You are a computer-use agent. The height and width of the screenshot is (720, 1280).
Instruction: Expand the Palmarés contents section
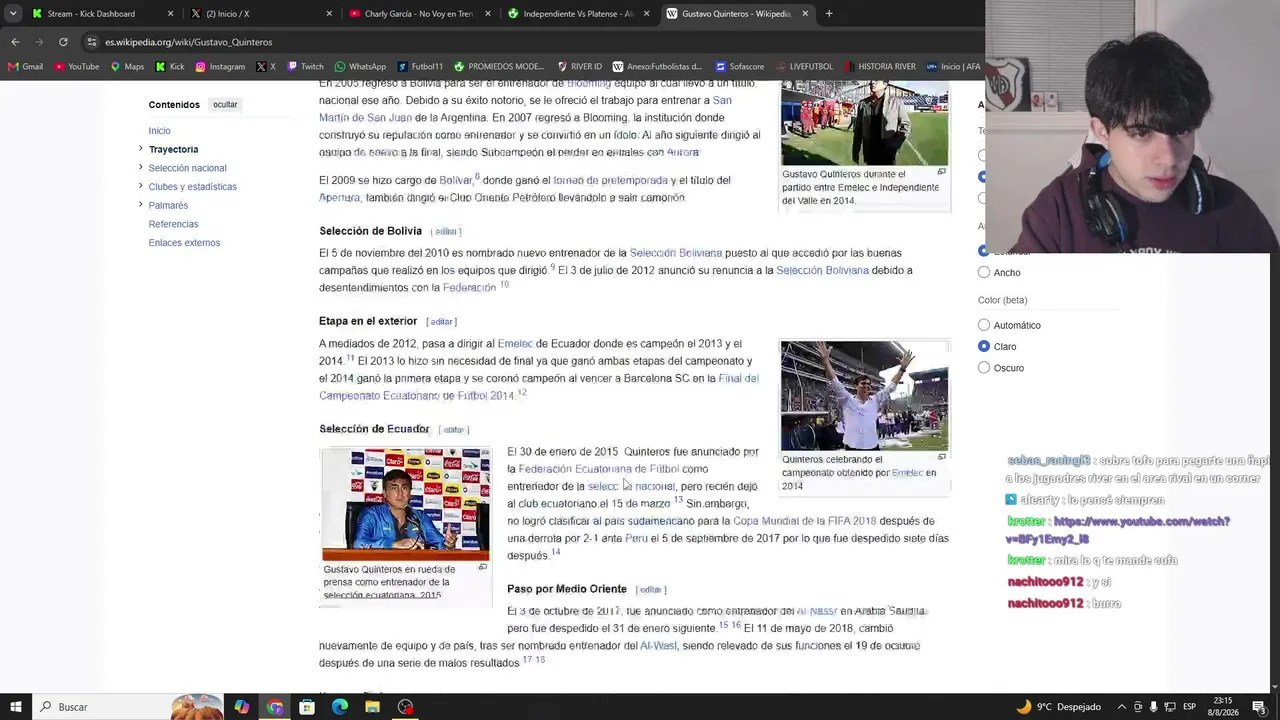[141, 205]
